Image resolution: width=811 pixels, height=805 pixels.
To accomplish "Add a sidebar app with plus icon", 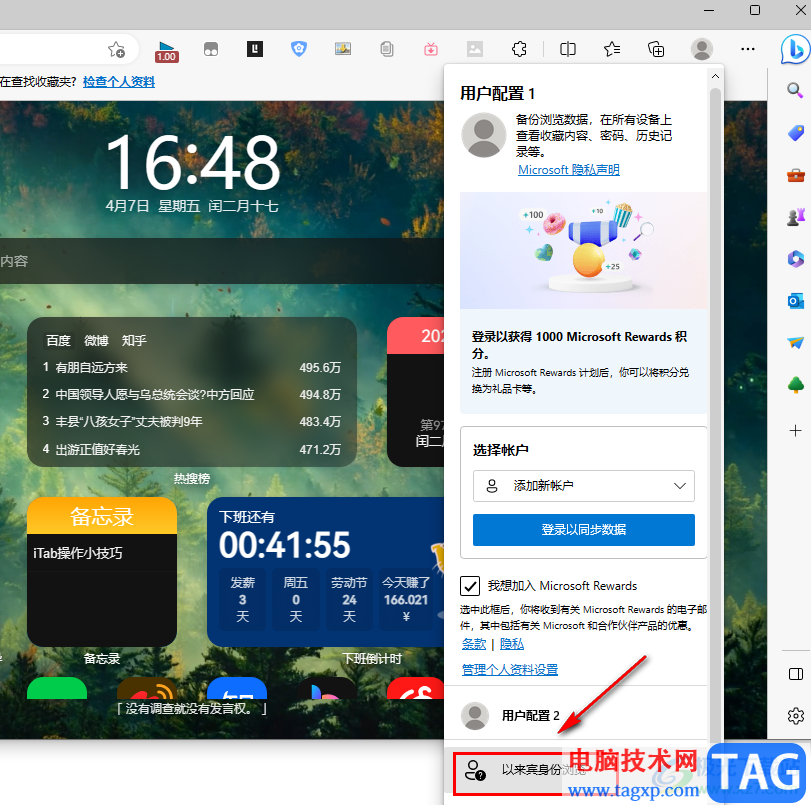I will pos(795,430).
